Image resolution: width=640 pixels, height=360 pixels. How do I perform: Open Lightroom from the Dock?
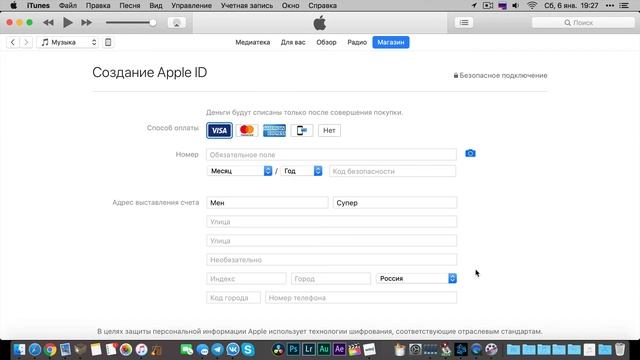pyautogui.click(x=309, y=349)
